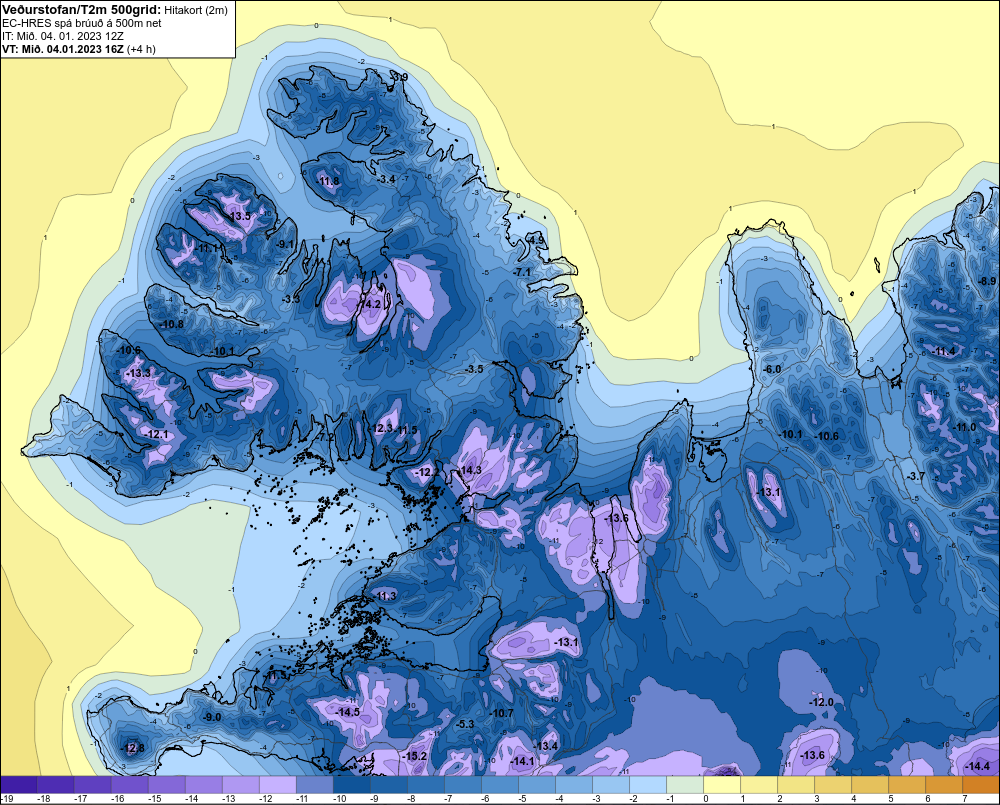Click the -14.5 temperature label
Image resolution: width=1000 pixels, height=805 pixels.
coord(348,712)
